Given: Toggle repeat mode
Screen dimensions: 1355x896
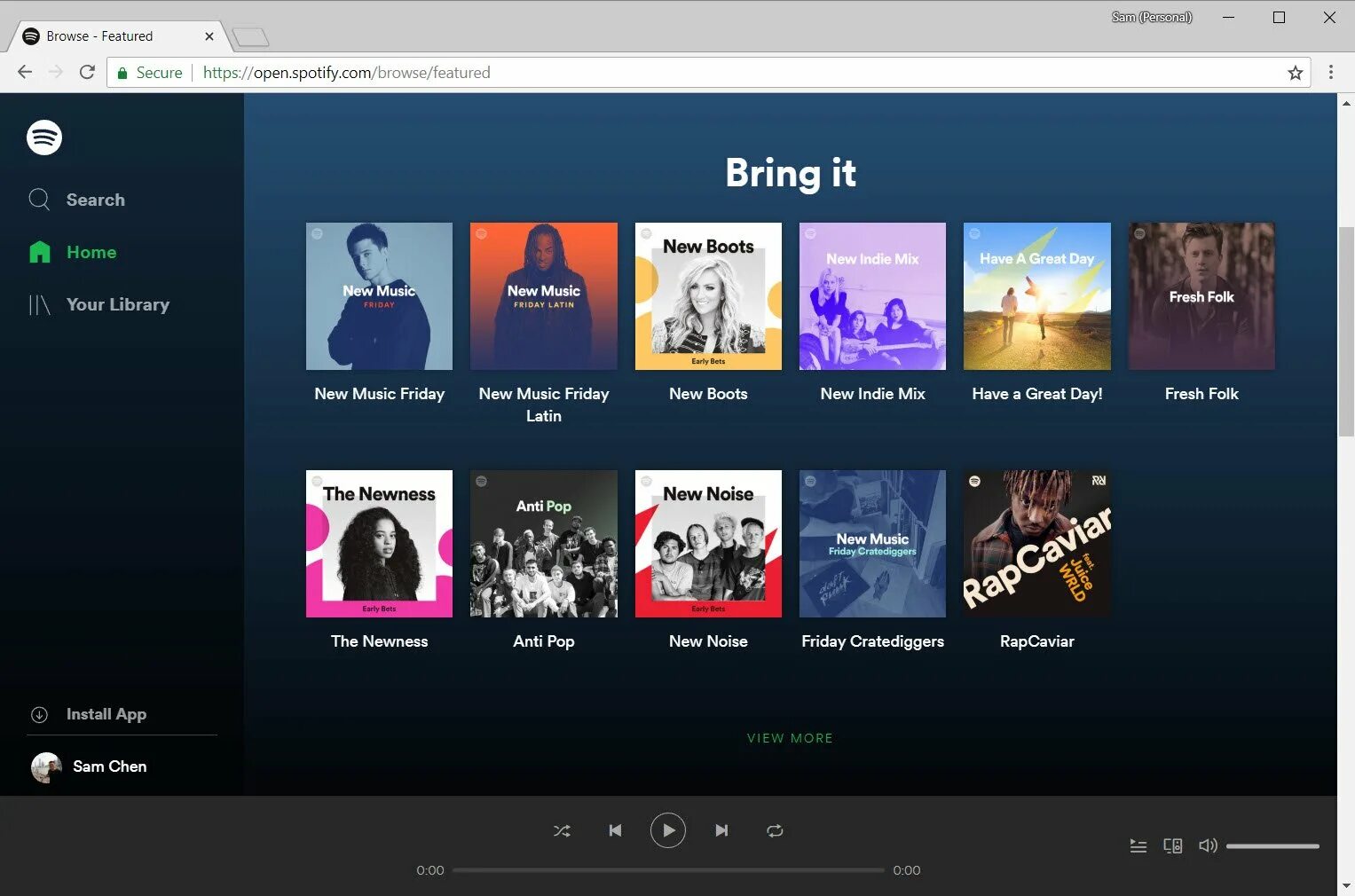Looking at the screenshot, I should (x=775, y=831).
